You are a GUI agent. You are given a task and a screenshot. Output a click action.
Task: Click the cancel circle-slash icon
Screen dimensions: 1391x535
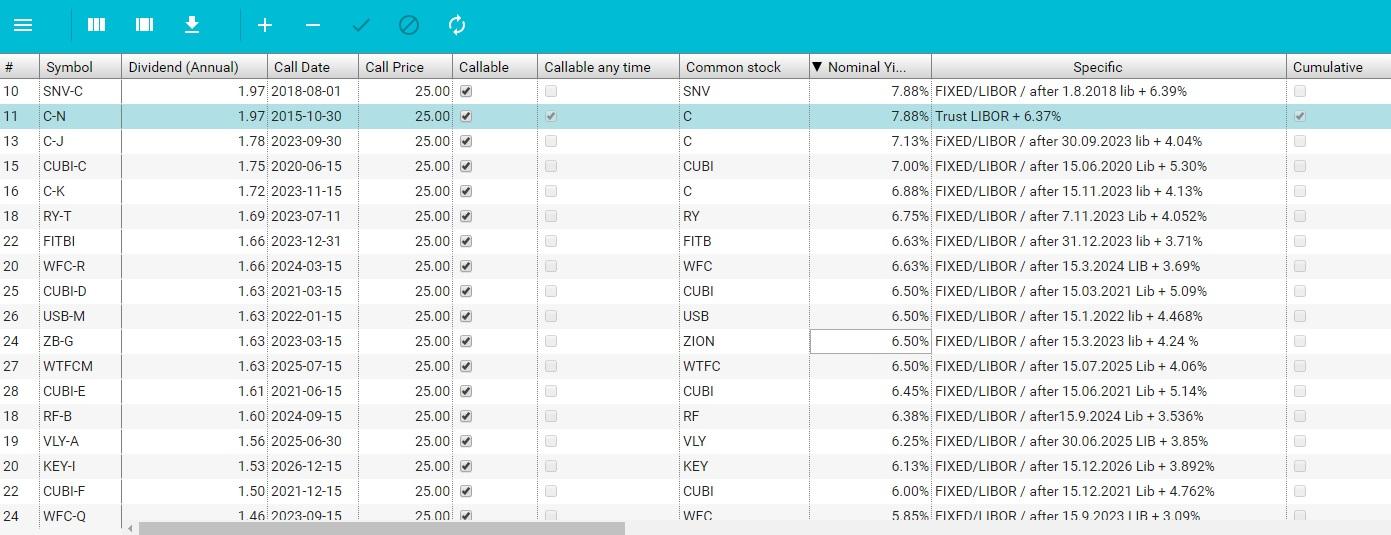pos(409,25)
